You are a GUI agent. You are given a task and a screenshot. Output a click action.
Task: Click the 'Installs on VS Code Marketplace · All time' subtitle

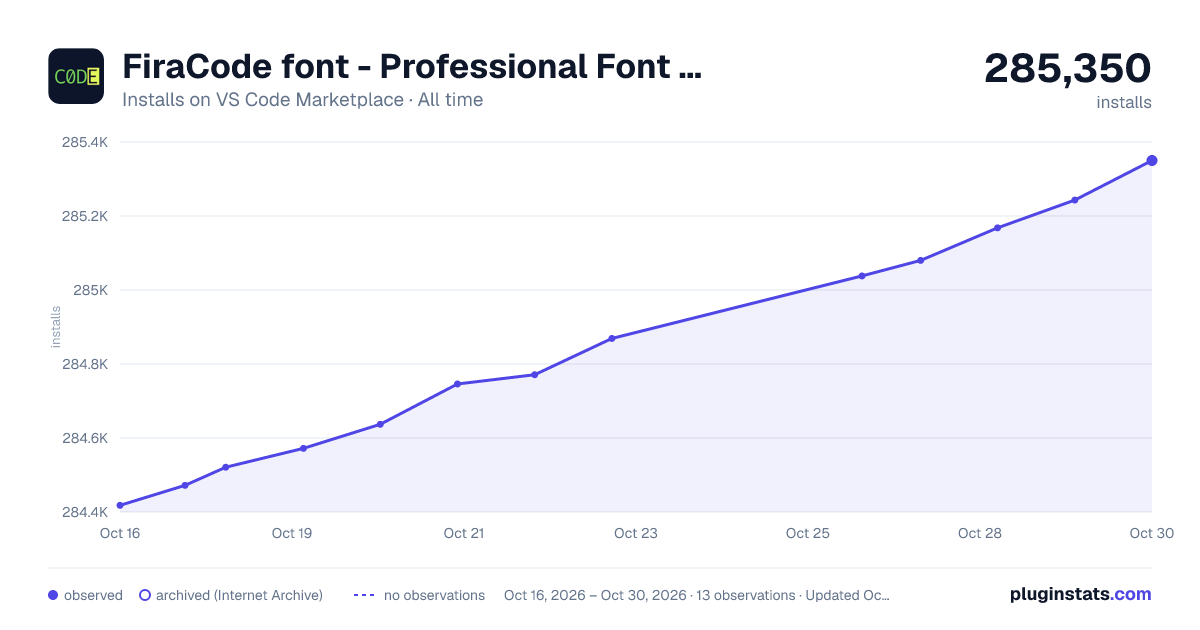[x=303, y=100]
